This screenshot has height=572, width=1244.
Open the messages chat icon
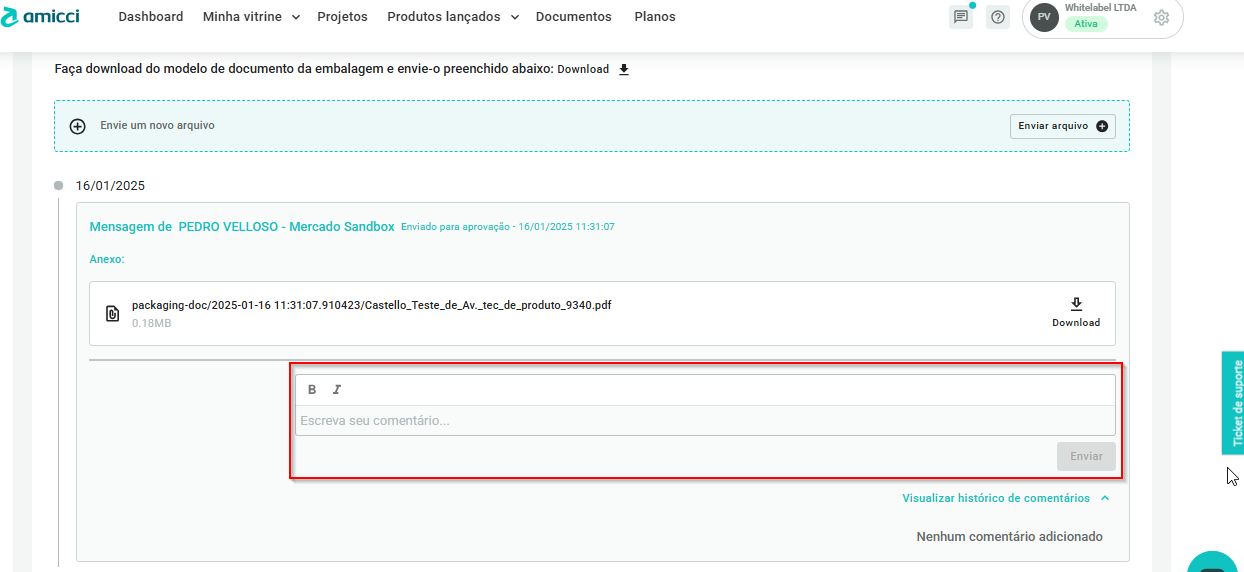(x=961, y=17)
